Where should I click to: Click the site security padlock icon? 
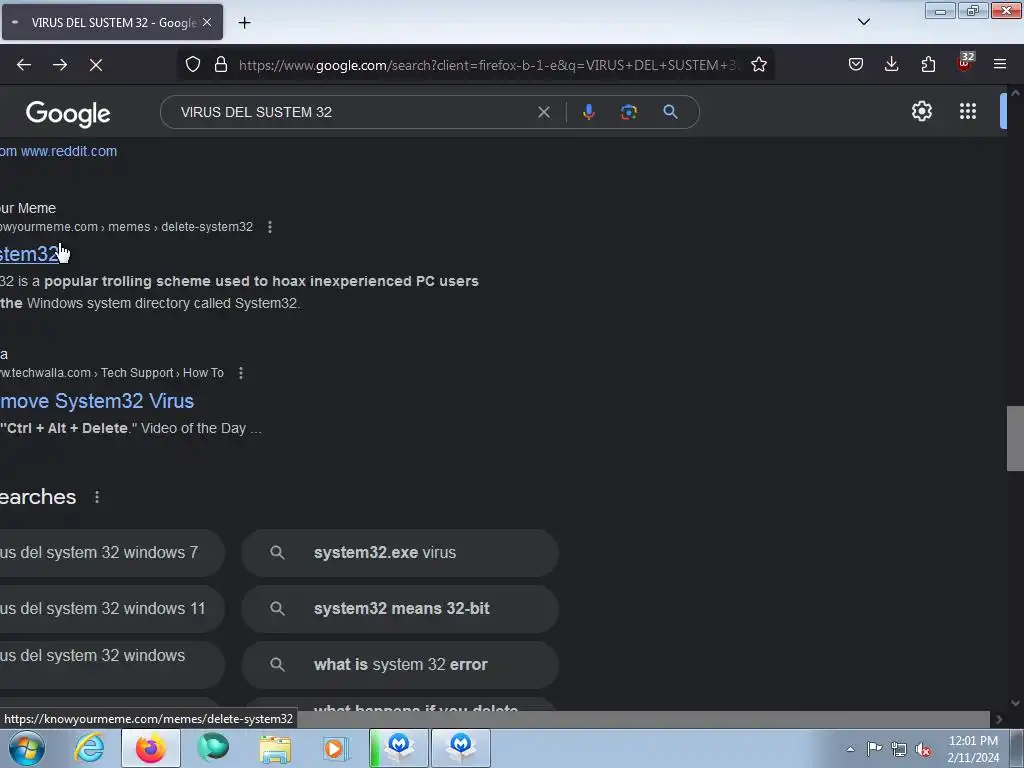click(x=221, y=65)
